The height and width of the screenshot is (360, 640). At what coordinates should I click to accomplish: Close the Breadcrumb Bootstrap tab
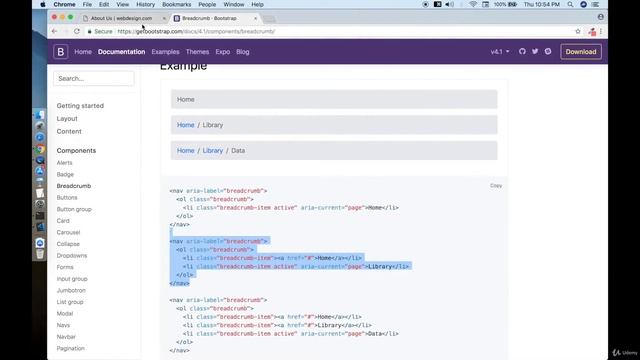(x=256, y=18)
